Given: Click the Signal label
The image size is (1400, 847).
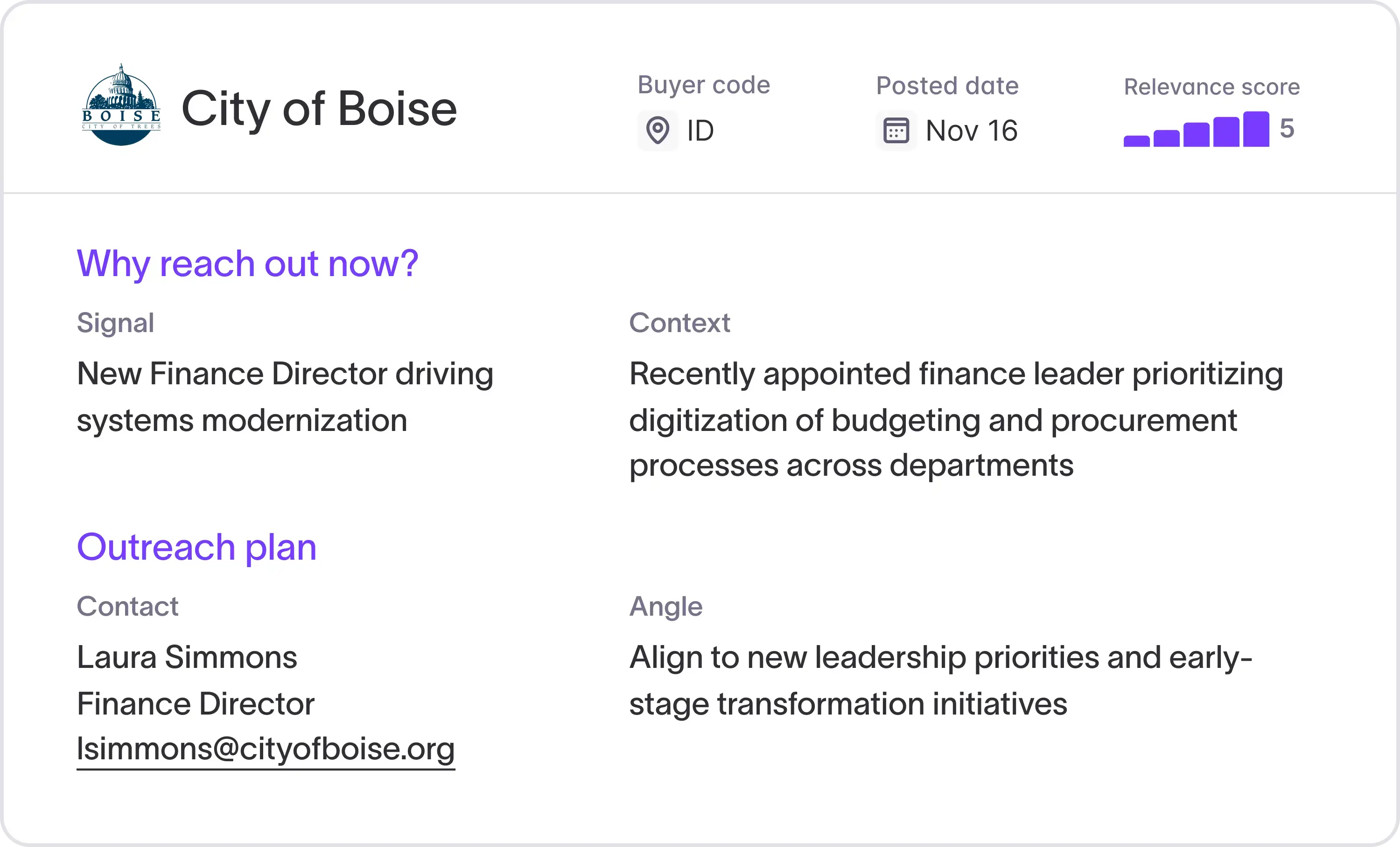Looking at the screenshot, I should pyautogui.click(x=115, y=324).
